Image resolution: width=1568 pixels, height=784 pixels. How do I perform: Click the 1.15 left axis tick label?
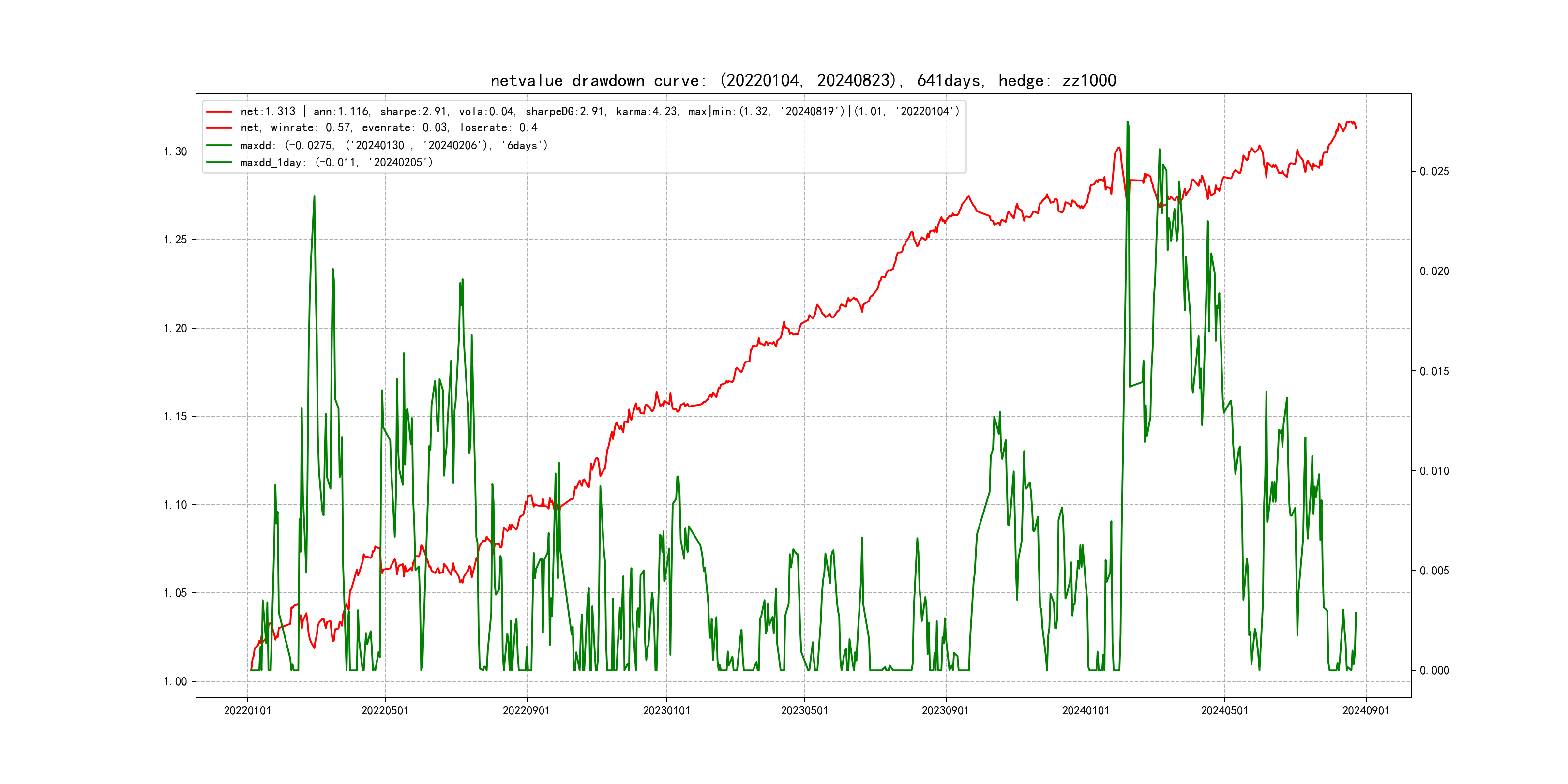(175, 416)
